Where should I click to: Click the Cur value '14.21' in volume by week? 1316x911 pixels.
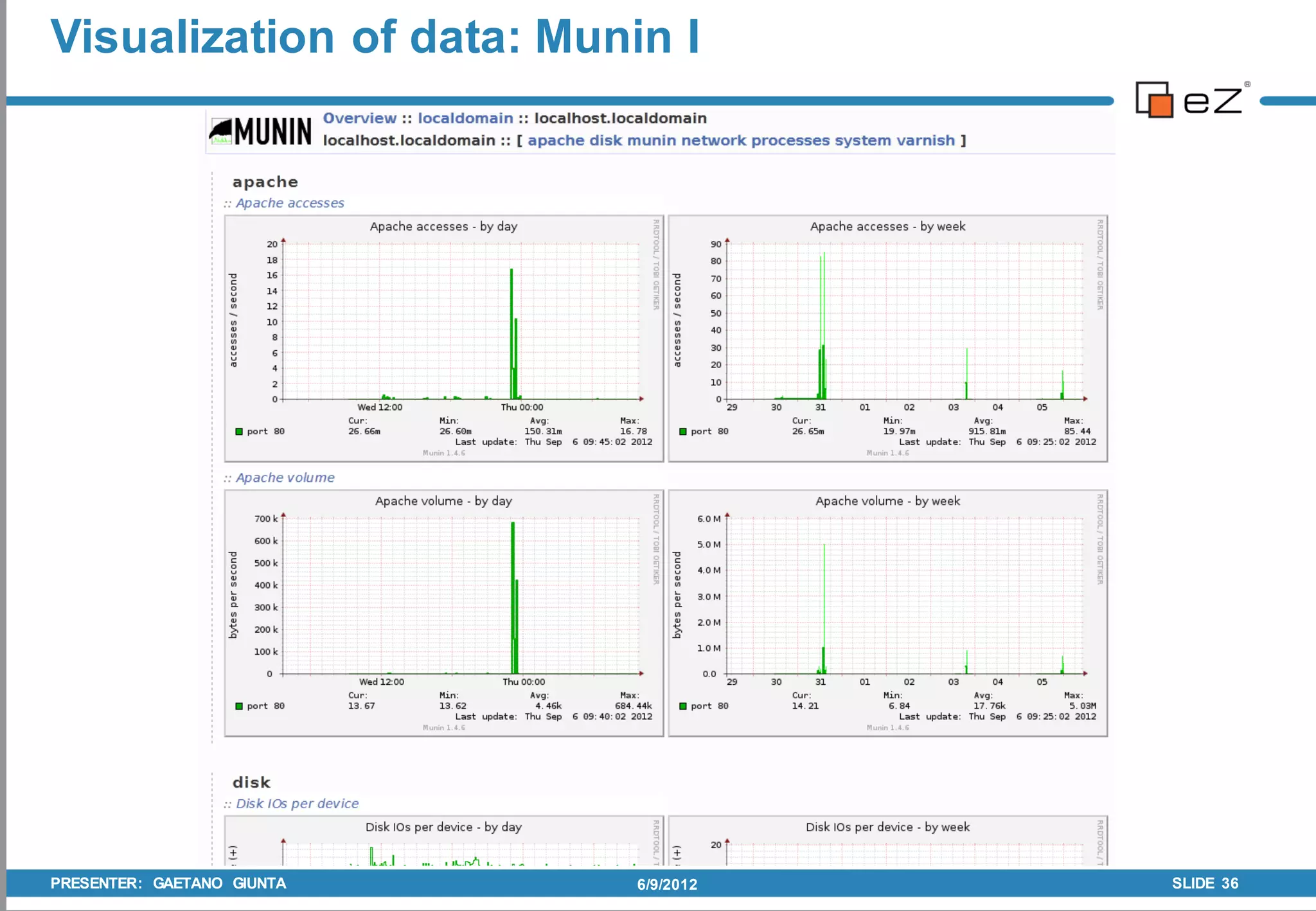(x=805, y=706)
